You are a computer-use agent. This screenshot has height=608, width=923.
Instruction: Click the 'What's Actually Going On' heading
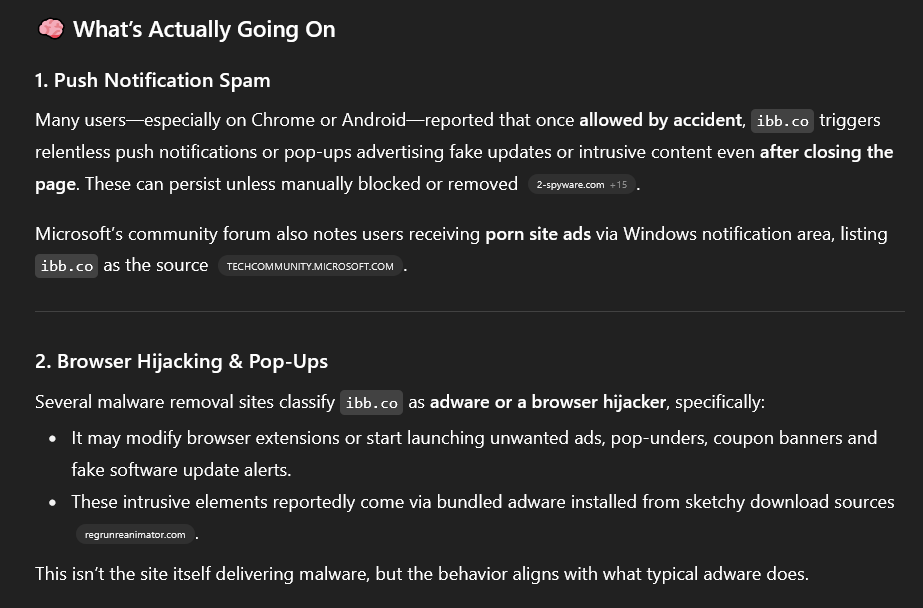[204, 29]
